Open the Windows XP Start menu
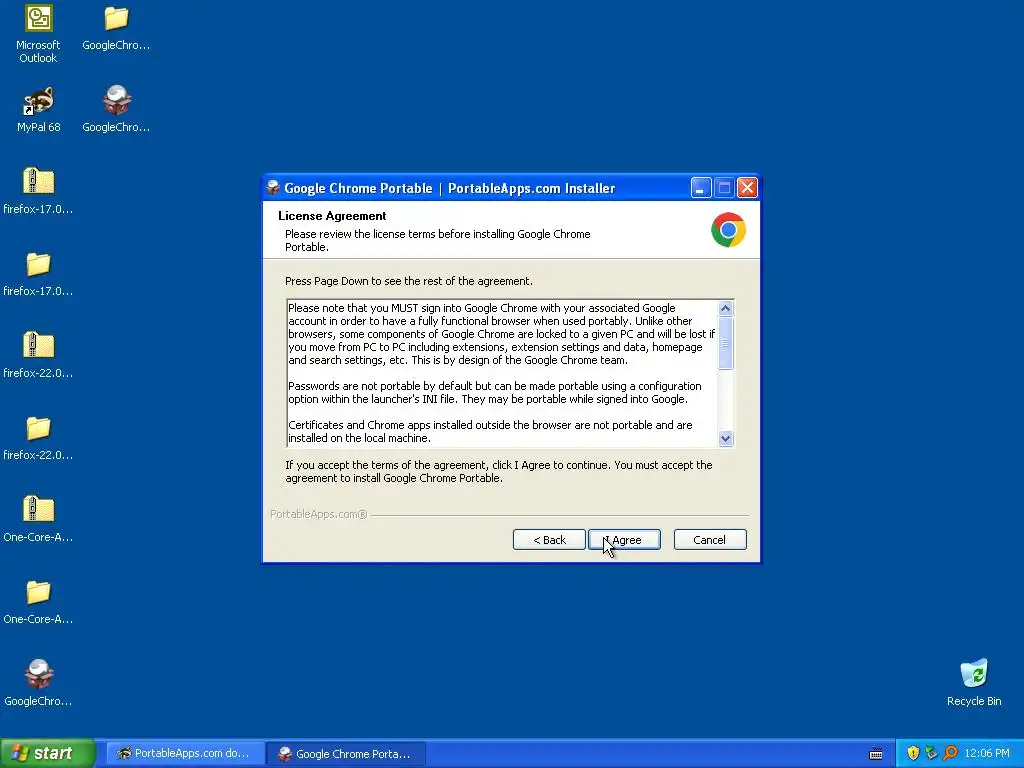 click(47, 753)
